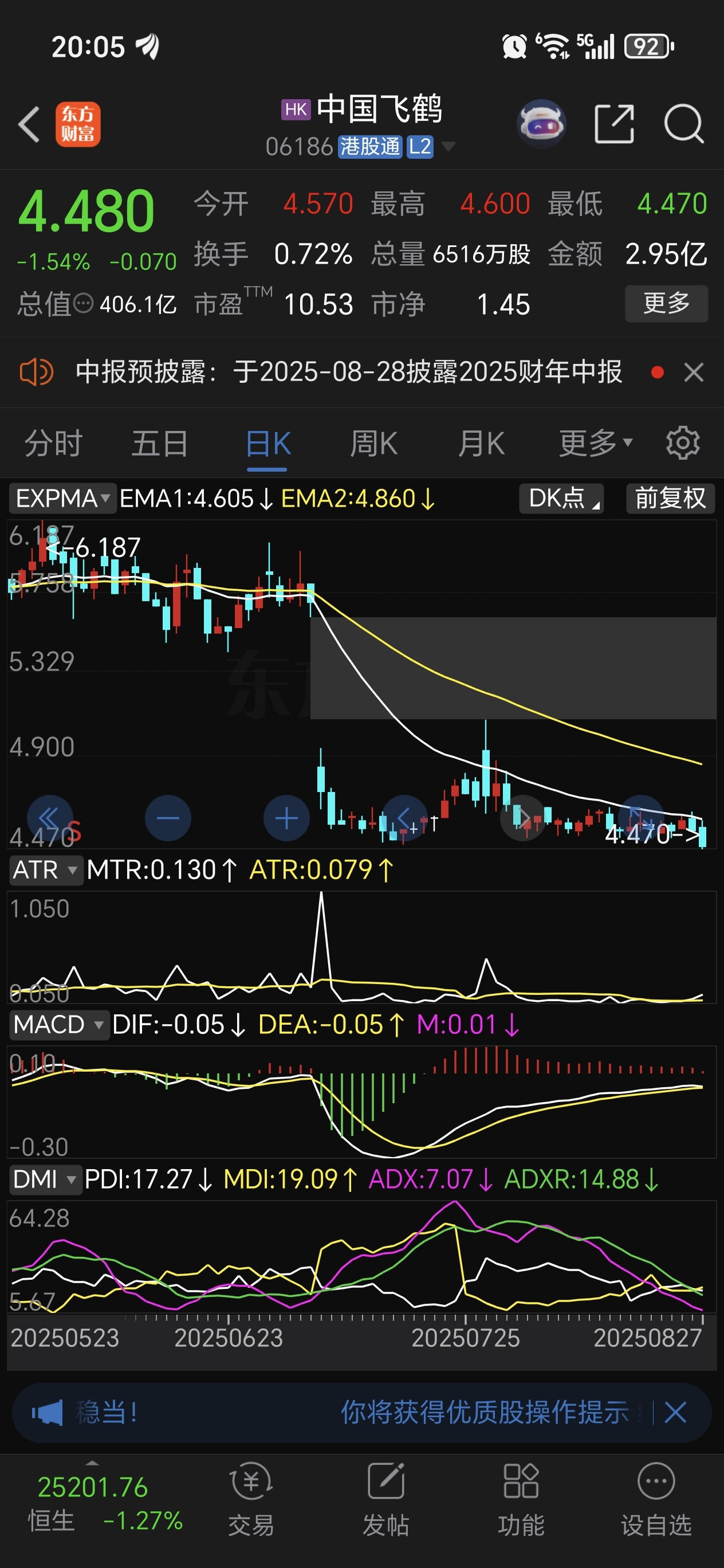
Task: Switch to 分时 tab
Action: 53,443
